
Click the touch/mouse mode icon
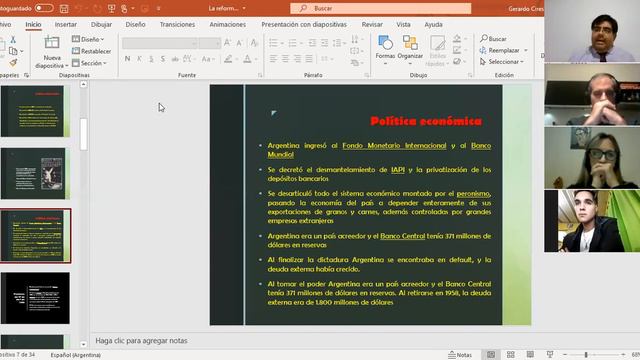coord(124,8)
